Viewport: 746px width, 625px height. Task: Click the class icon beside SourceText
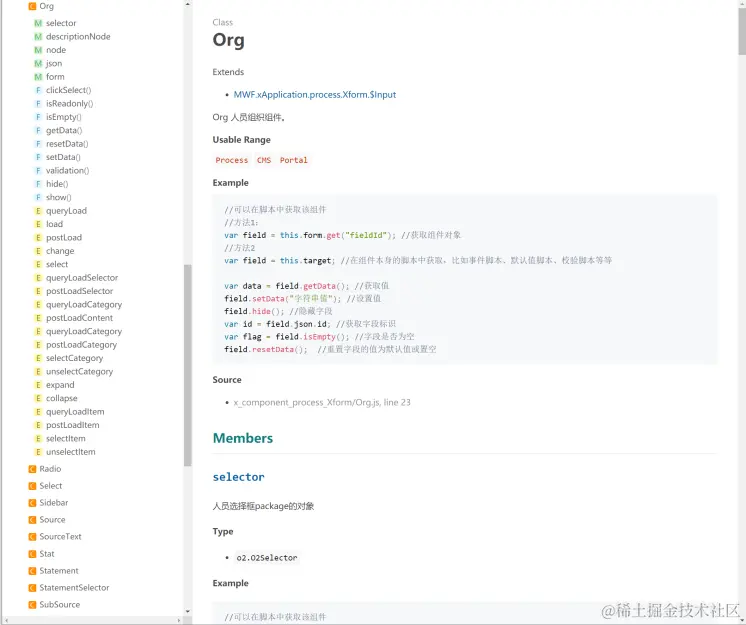click(x=32, y=537)
